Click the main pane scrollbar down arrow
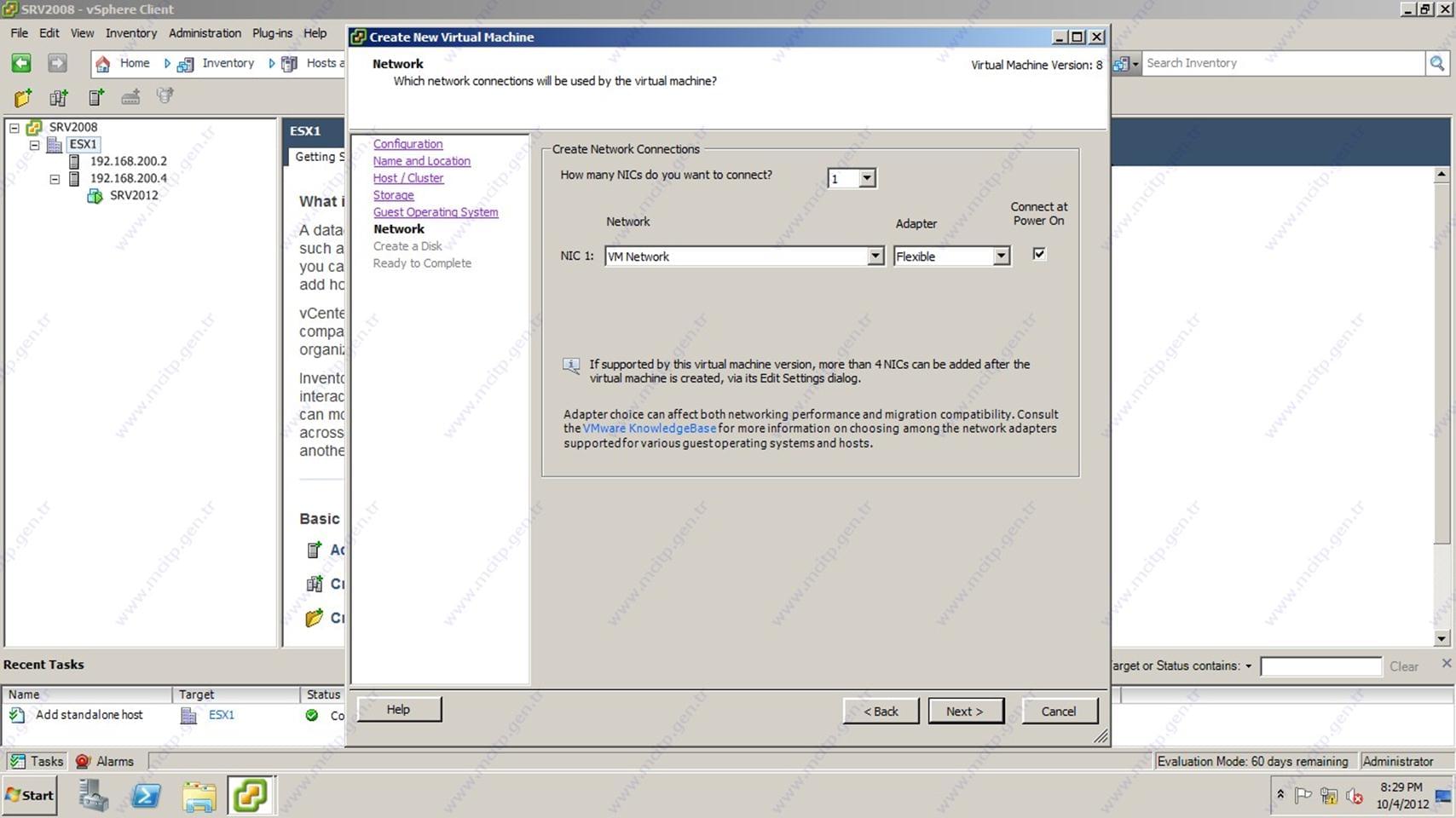 pos(1442,638)
